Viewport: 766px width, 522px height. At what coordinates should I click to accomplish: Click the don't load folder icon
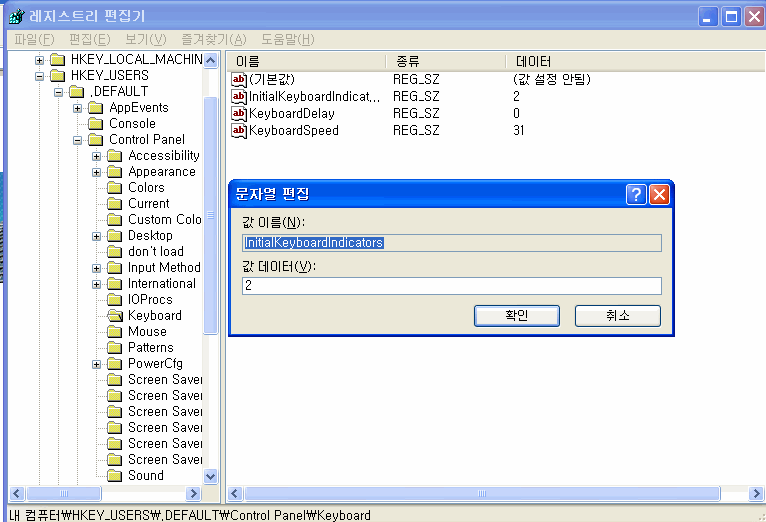click(115, 252)
